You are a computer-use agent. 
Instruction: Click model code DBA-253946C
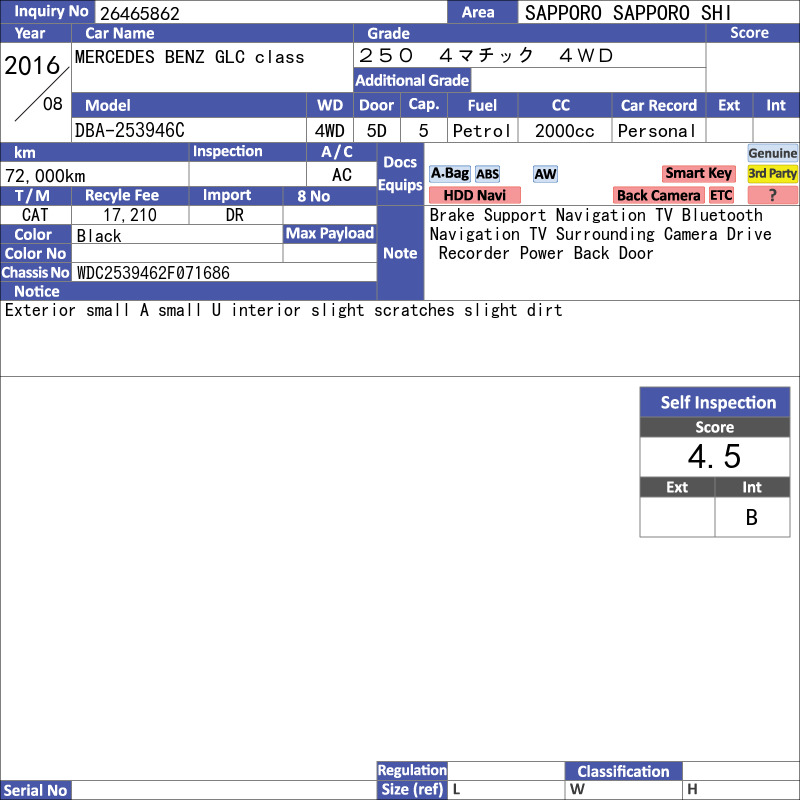tap(130, 131)
